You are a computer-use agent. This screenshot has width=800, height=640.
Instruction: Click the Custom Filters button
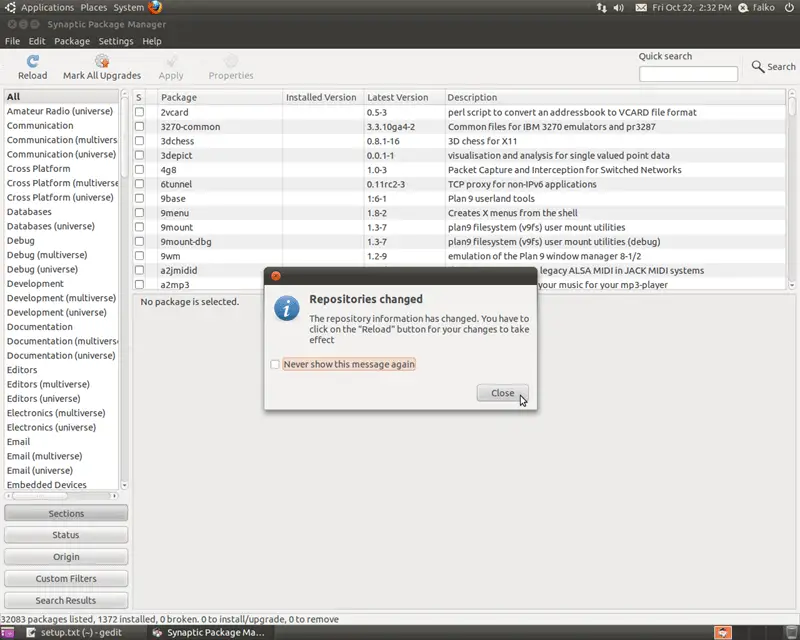click(x=66, y=579)
